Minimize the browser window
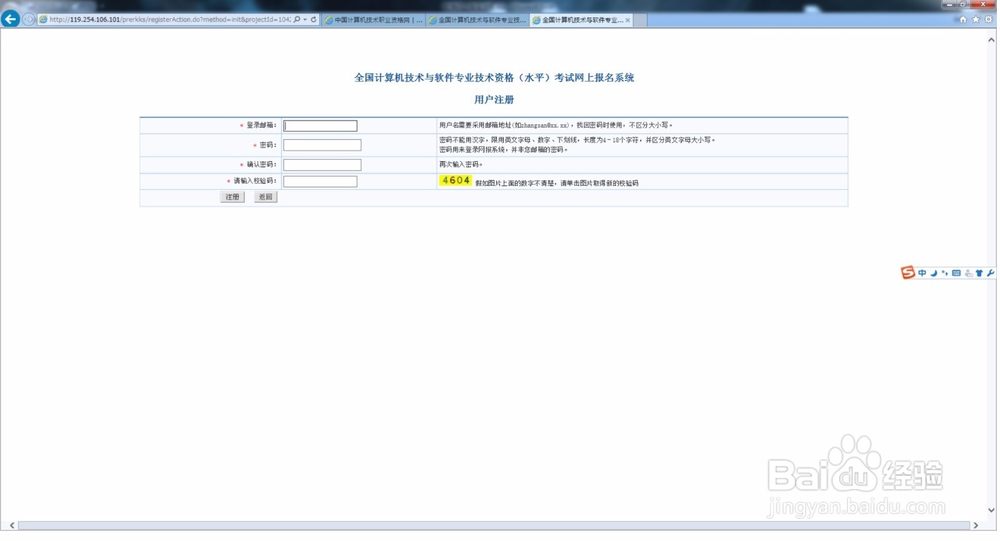The height and width of the screenshot is (541, 1000). pos(950,4)
